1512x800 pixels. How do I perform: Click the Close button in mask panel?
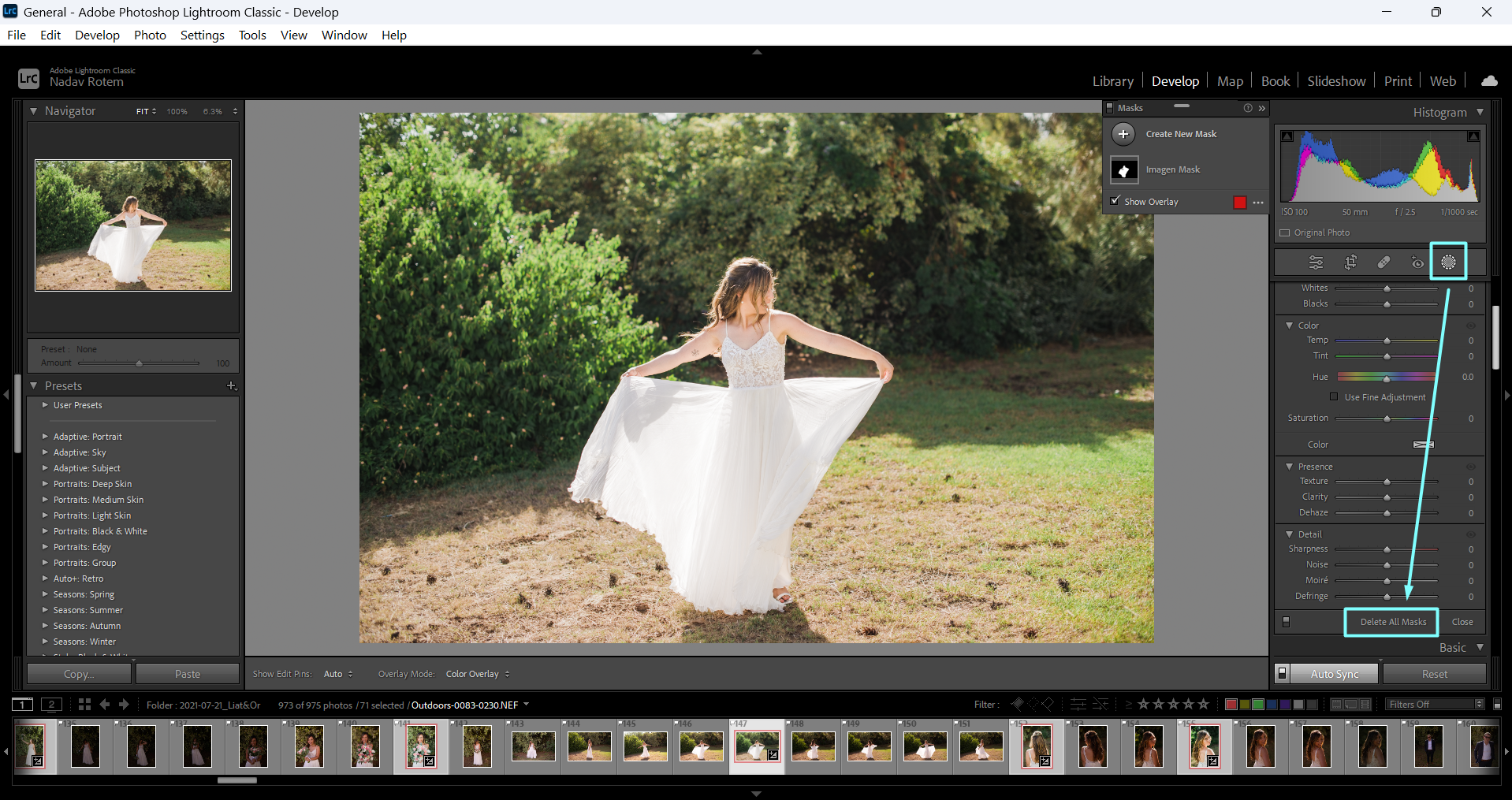1462,622
